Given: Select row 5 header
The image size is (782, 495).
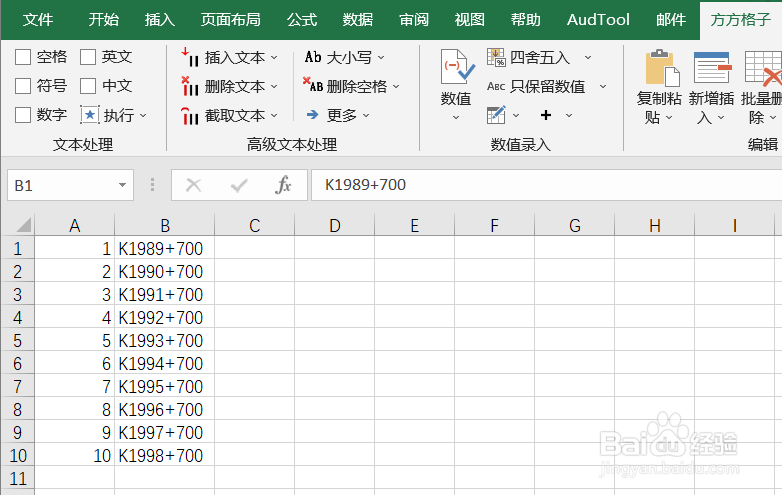Looking at the screenshot, I should click(18, 341).
